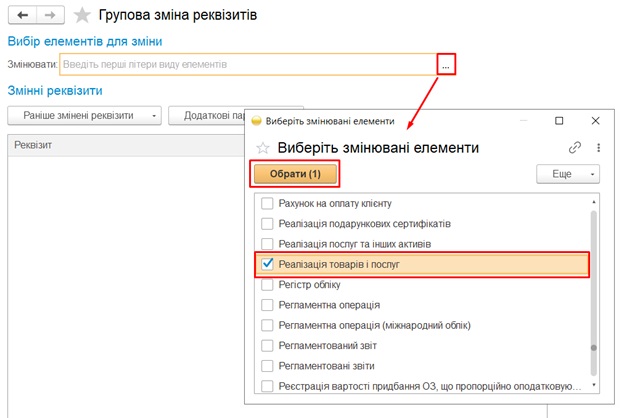Viewport: 624px width, 418px height.
Task: Enable Регістр обліку checkbox
Action: click(x=267, y=284)
